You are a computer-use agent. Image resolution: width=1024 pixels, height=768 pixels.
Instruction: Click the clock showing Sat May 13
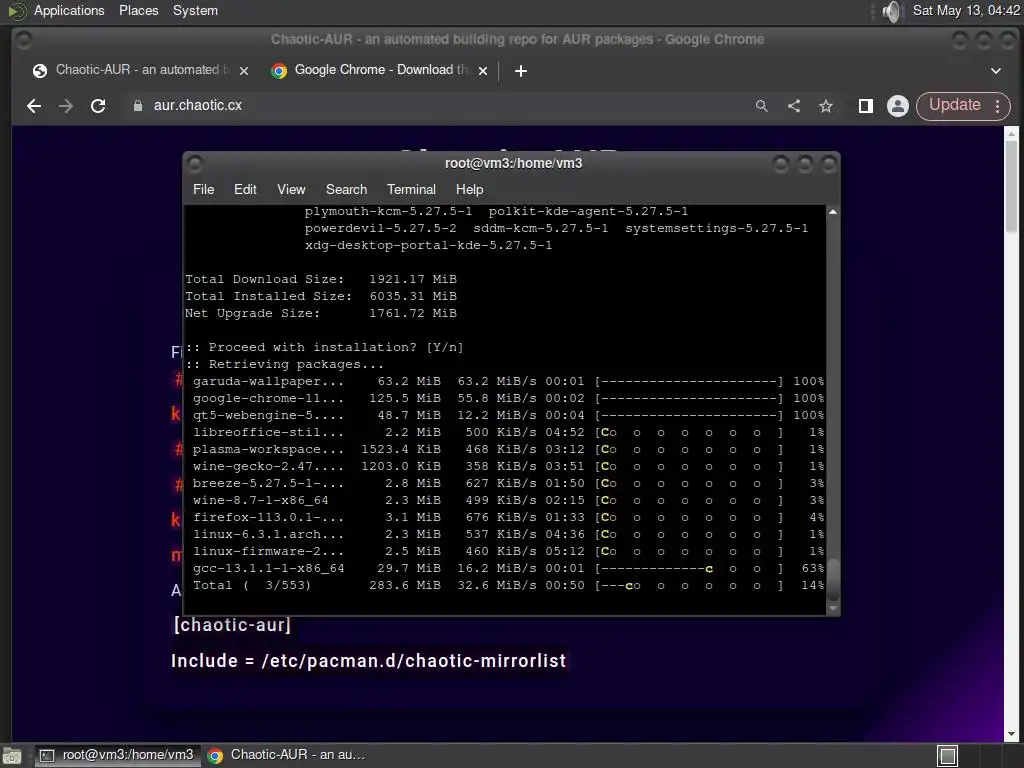965,10
